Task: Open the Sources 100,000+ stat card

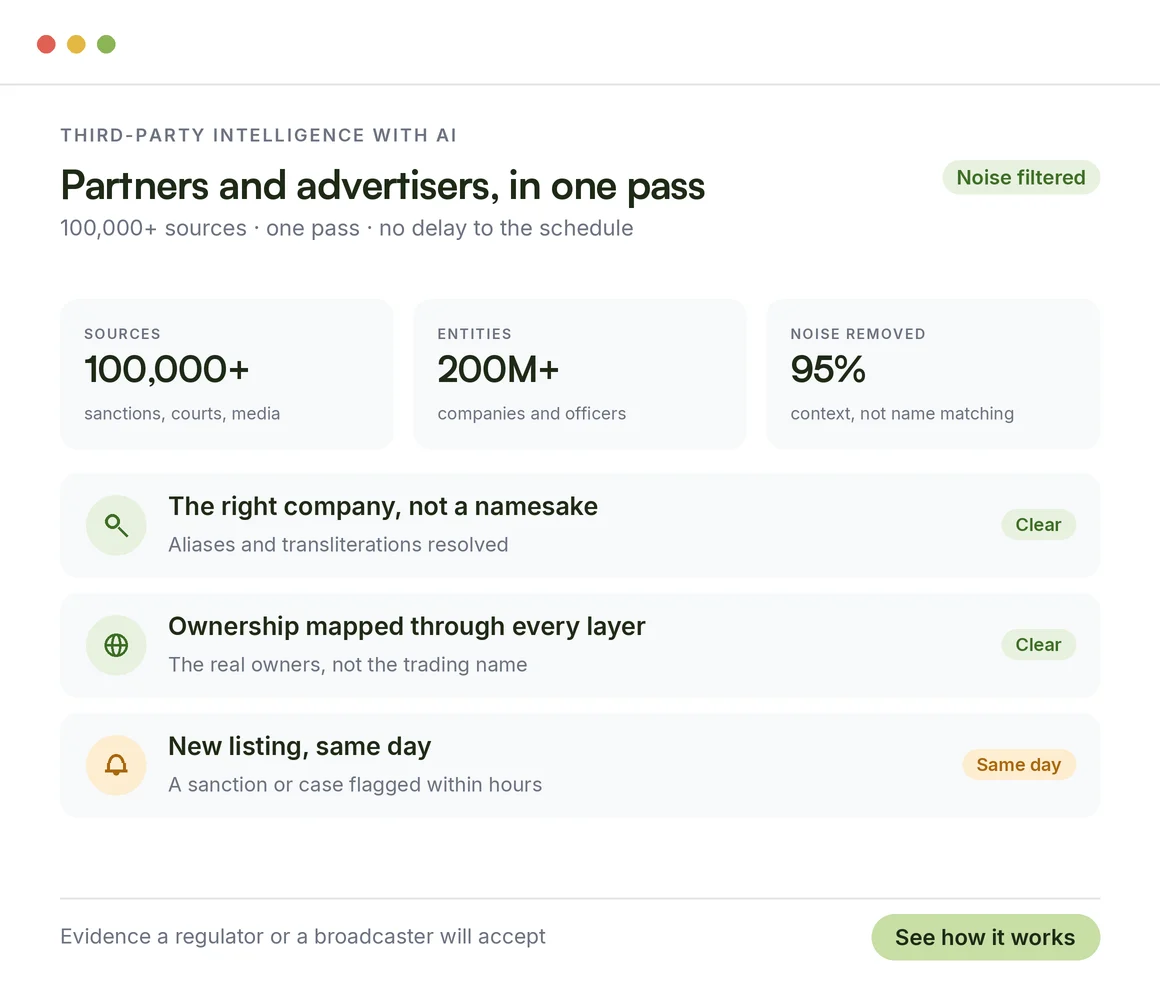Action: pos(226,374)
